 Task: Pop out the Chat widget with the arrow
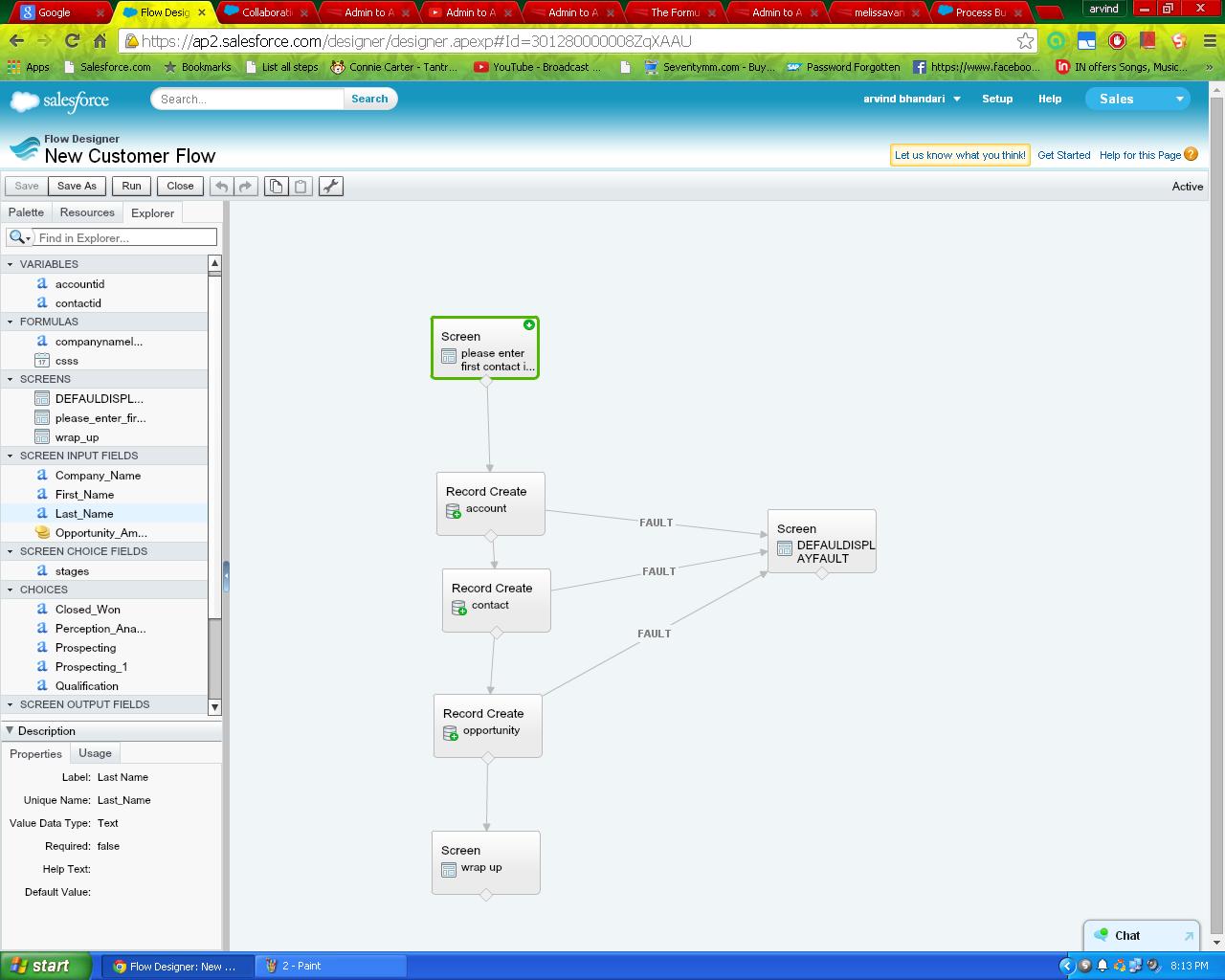click(x=1189, y=936)
